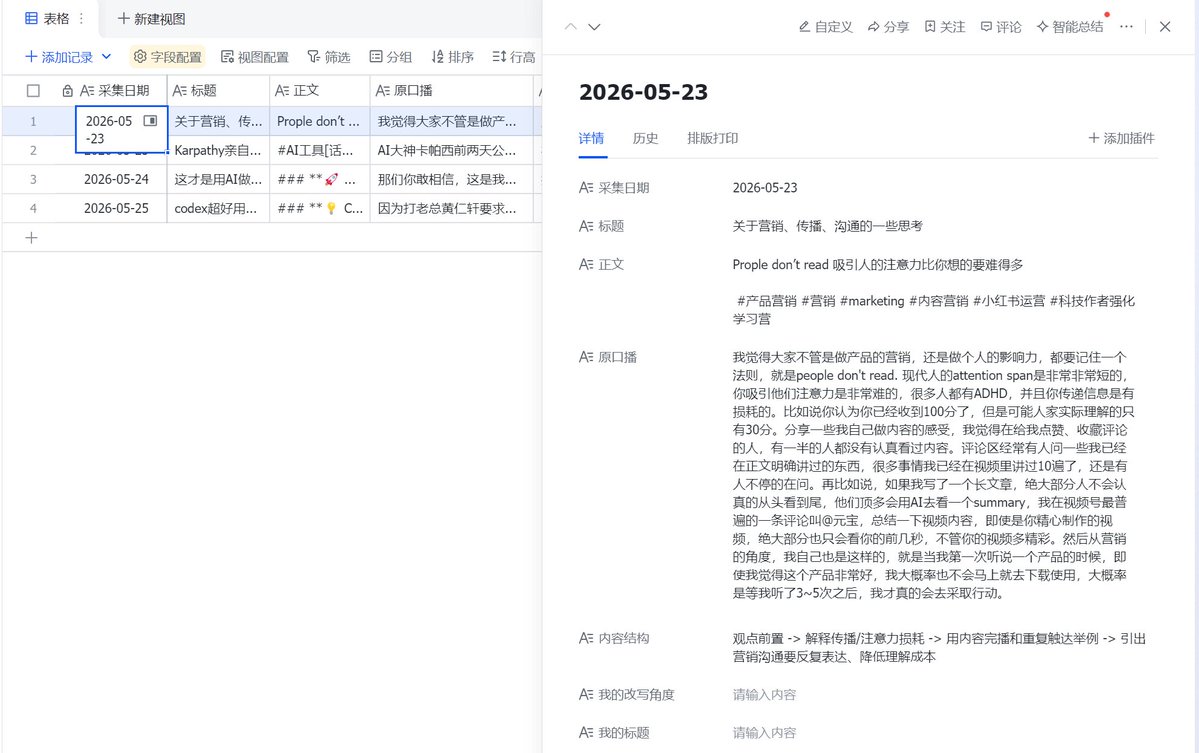Open the 筛选 filter tool
1199x753 pixels.
pyautogui.click(x=329, y=57)
